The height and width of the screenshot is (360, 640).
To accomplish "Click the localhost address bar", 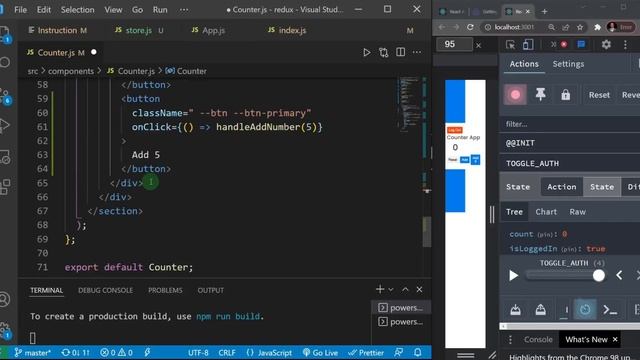I will [x=514, y=27].
